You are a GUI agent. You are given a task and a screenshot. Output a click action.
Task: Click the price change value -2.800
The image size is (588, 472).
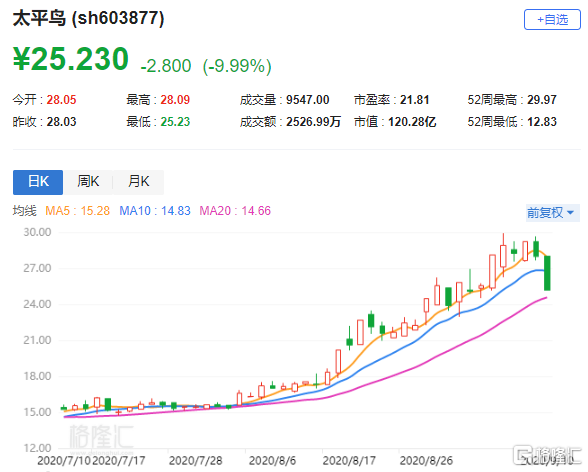click(166, 66)
